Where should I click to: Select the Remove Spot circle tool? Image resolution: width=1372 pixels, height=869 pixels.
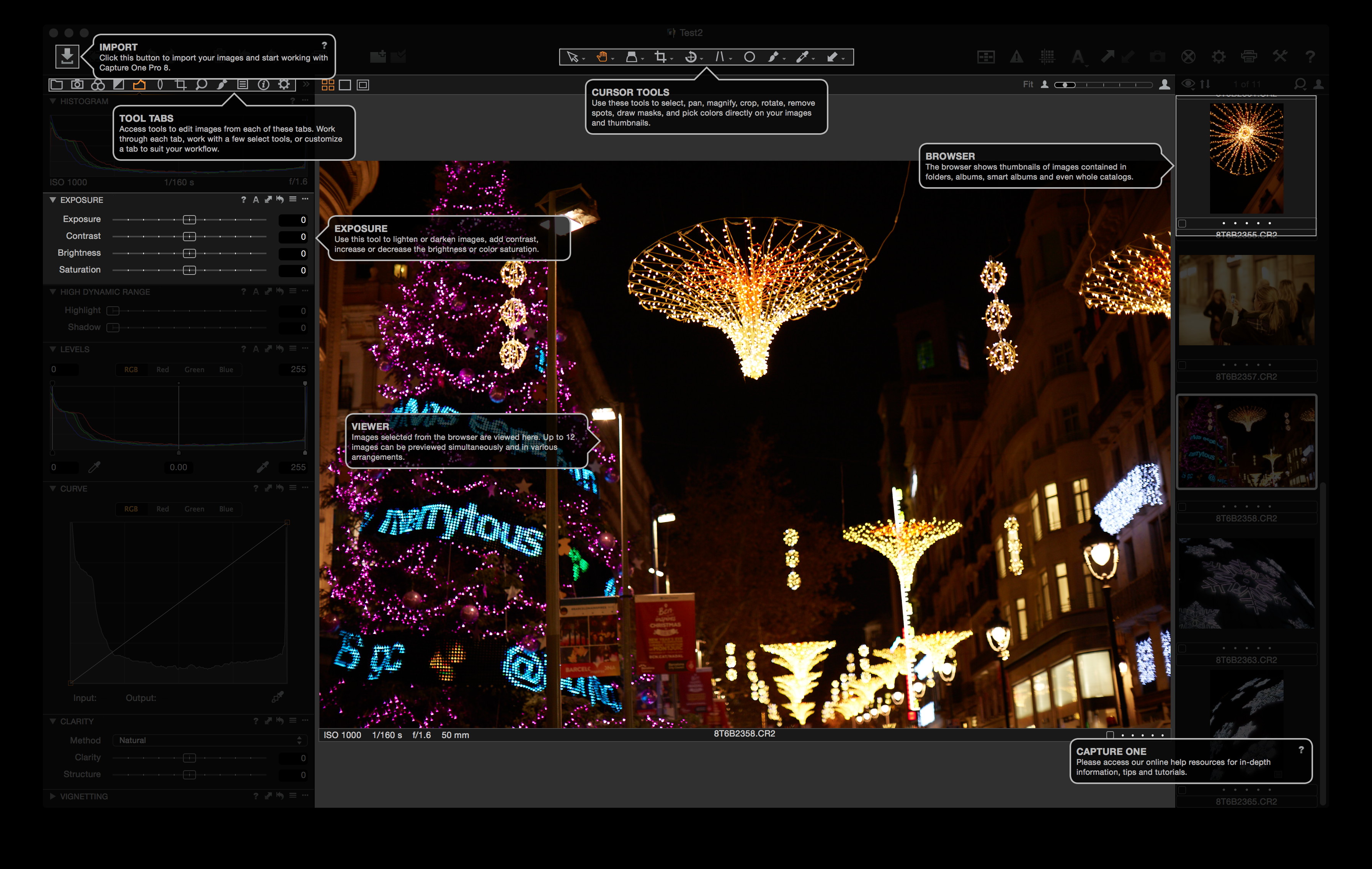pos(749,56)
